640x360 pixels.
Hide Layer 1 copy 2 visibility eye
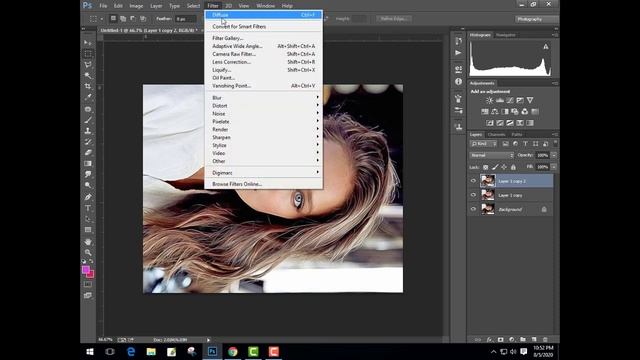click(x=473, y=181)
